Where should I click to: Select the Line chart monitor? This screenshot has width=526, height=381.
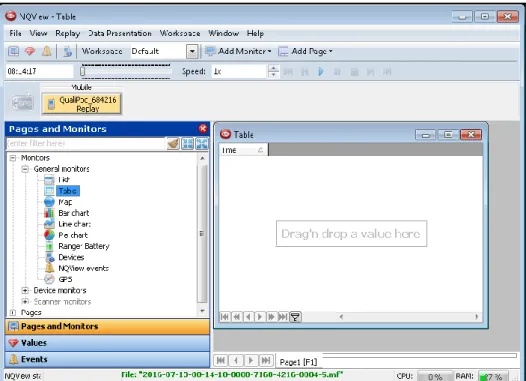[x=67, y=224]
